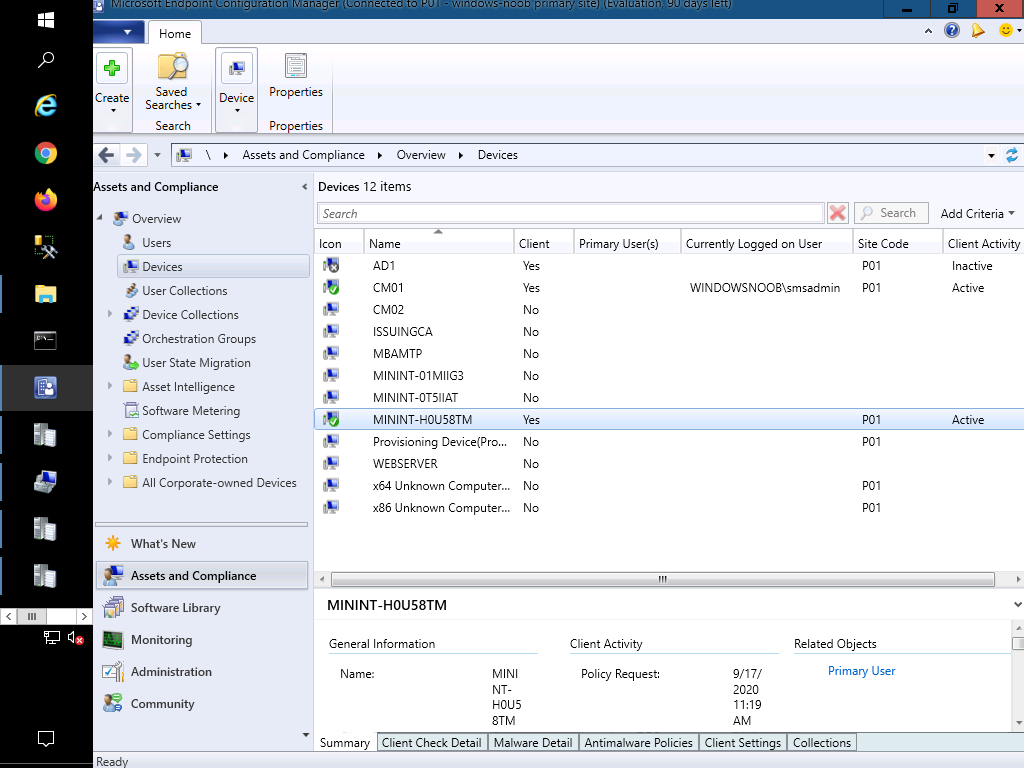This screenshot has height=768, width=1024.
Task: Minimize the ribbon with the up chevron
Action: click(928, 31)
